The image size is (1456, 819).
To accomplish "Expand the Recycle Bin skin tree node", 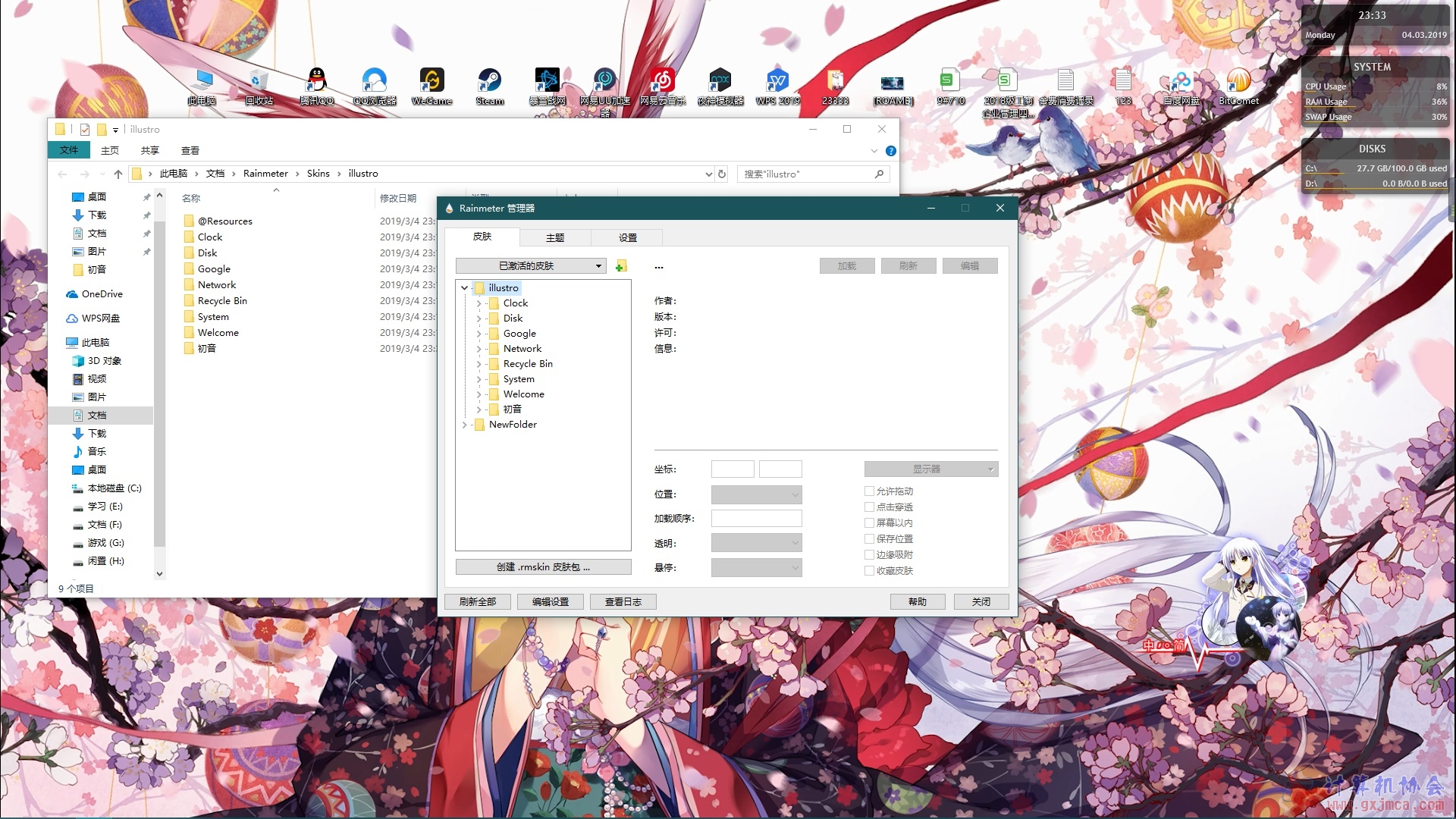I will 479,364.
